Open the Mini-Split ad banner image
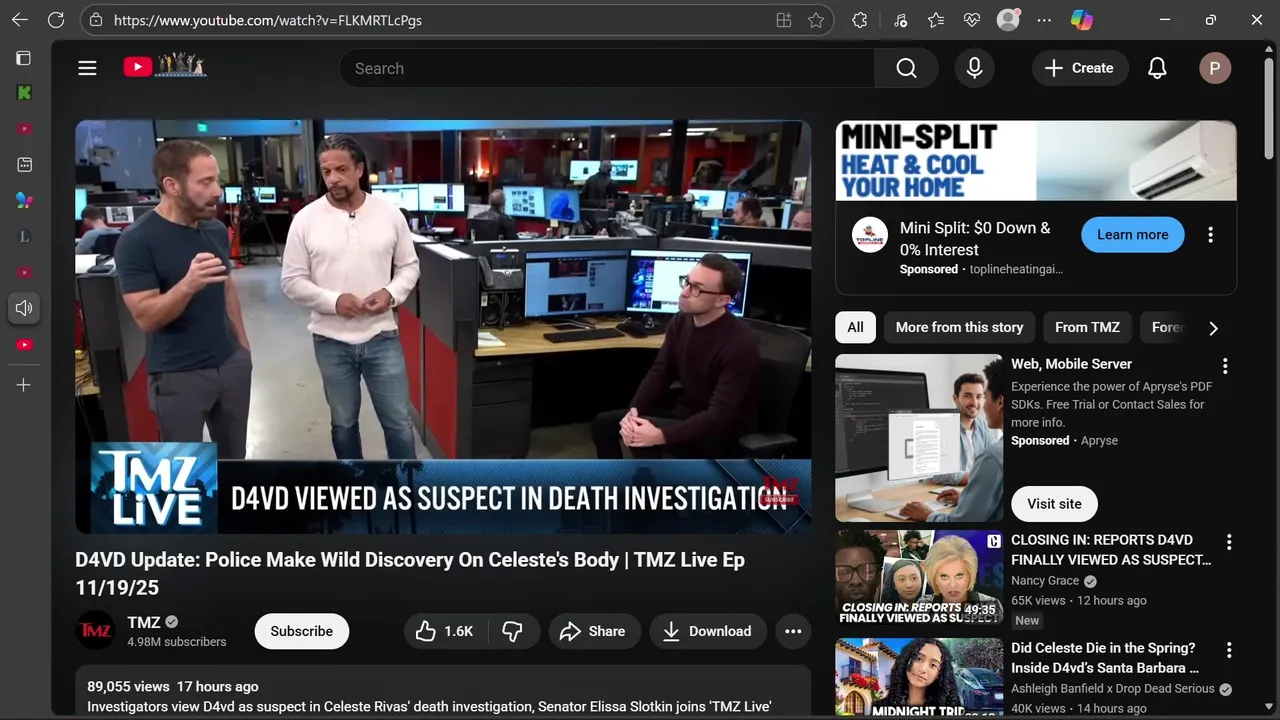Image resolution: width=1280 pixels, height=720 pixels. point(1036,161)
